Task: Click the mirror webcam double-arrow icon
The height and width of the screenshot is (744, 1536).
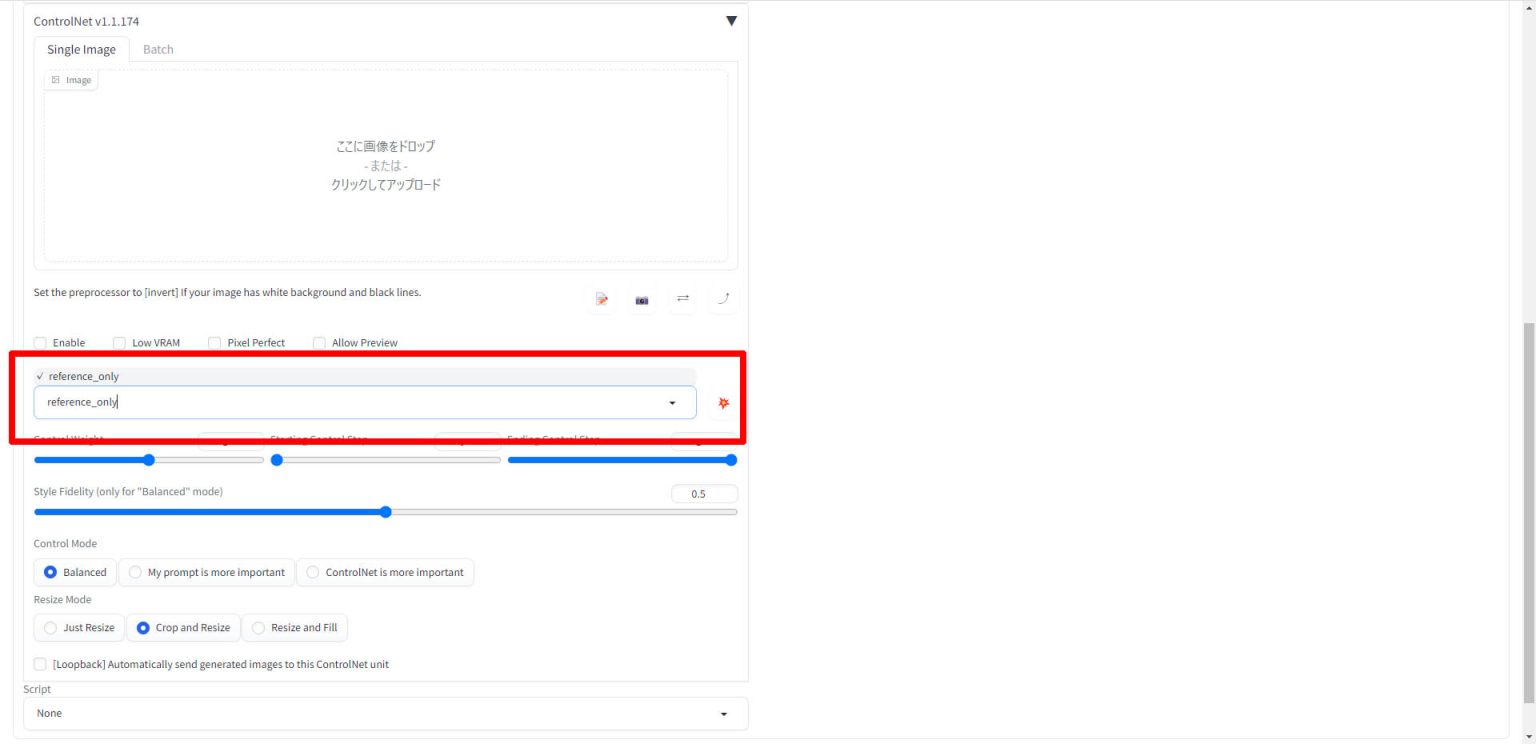Action: point(683,298)
